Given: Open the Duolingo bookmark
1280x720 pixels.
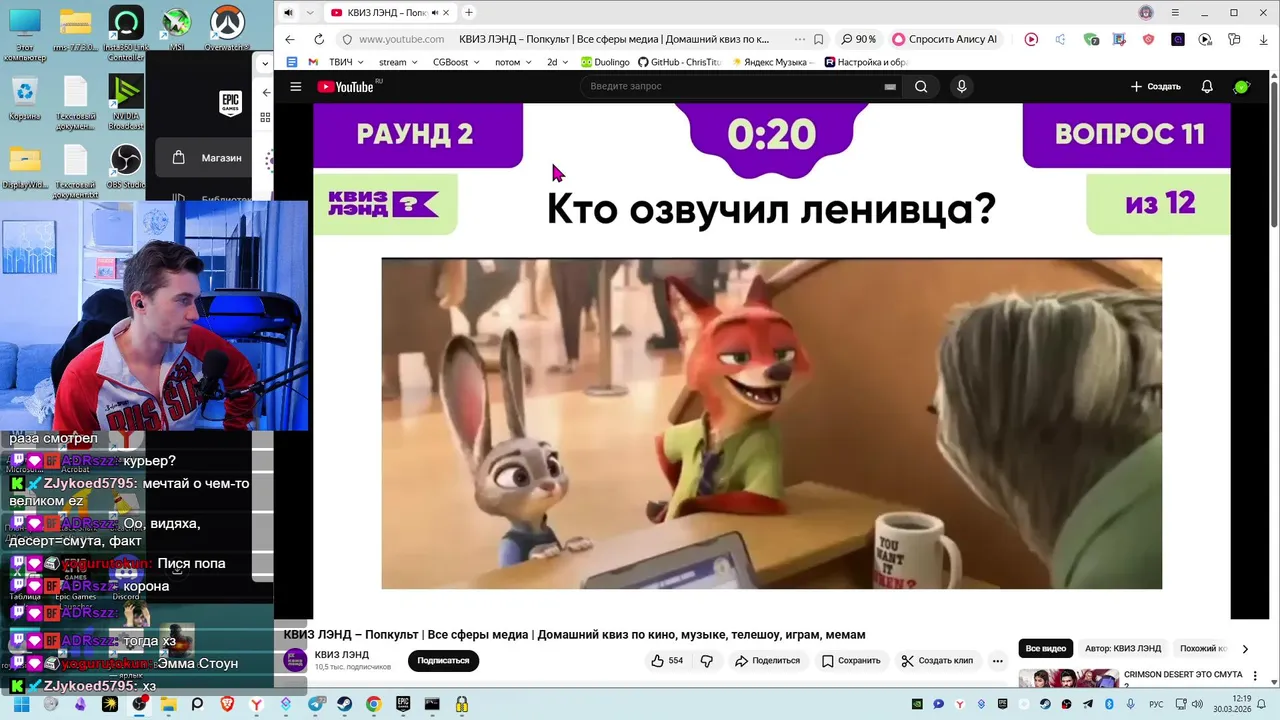Looking at the screenshot, I should click(605, 62).
